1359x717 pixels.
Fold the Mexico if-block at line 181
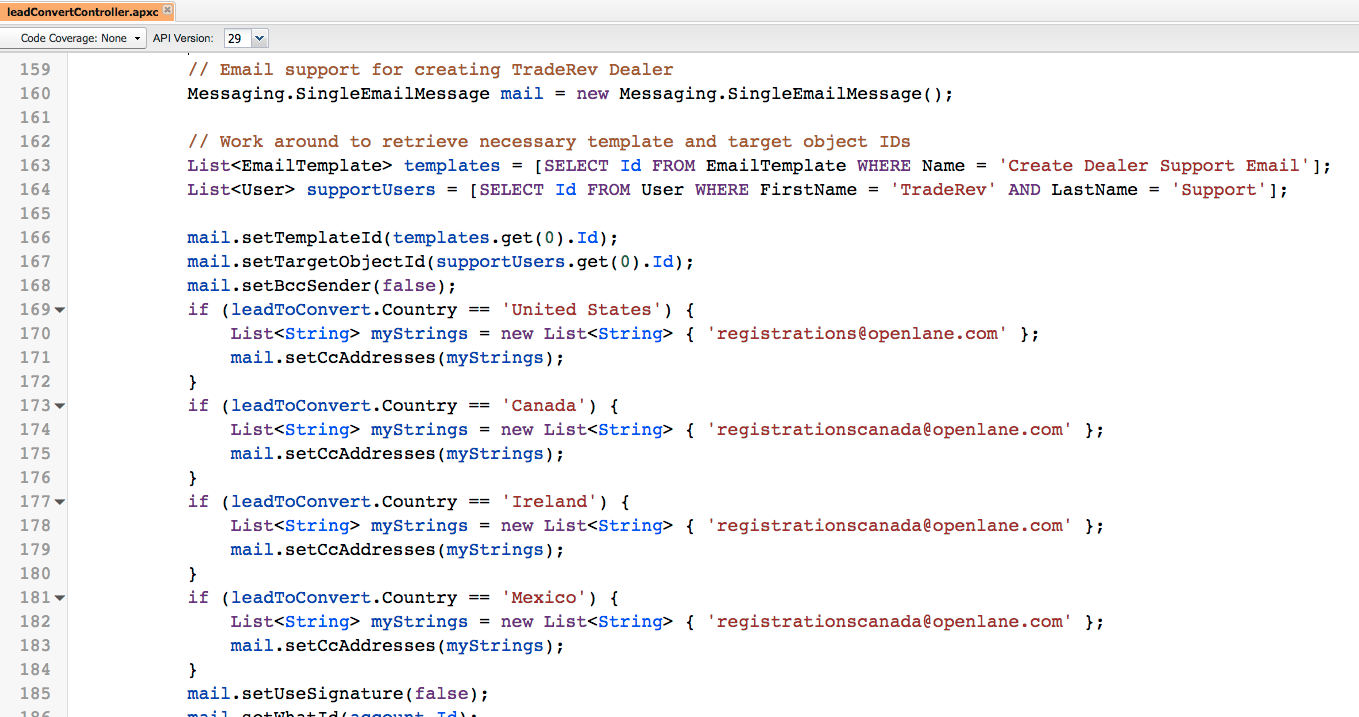coord(60,598)
